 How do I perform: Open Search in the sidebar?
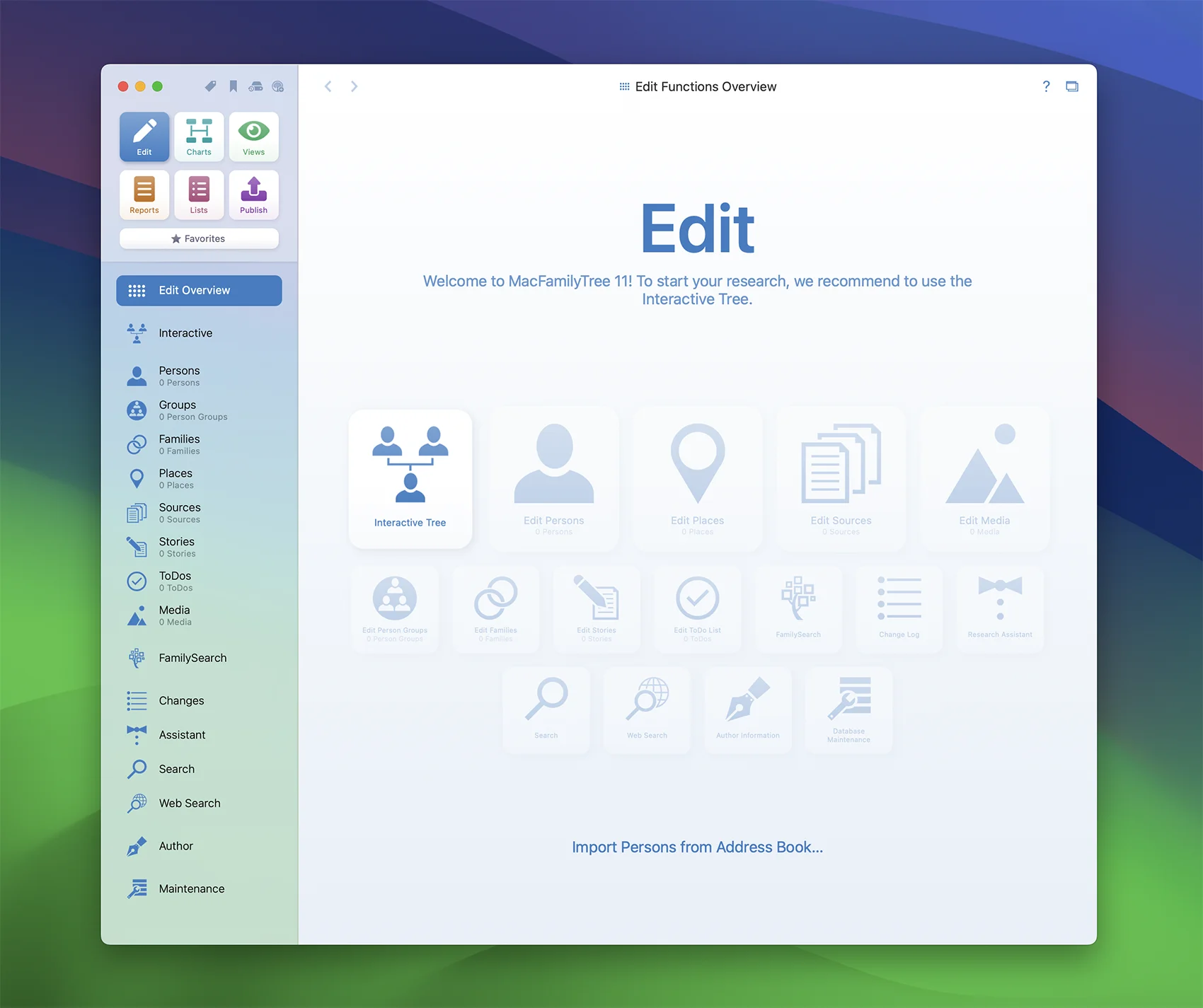199,769
